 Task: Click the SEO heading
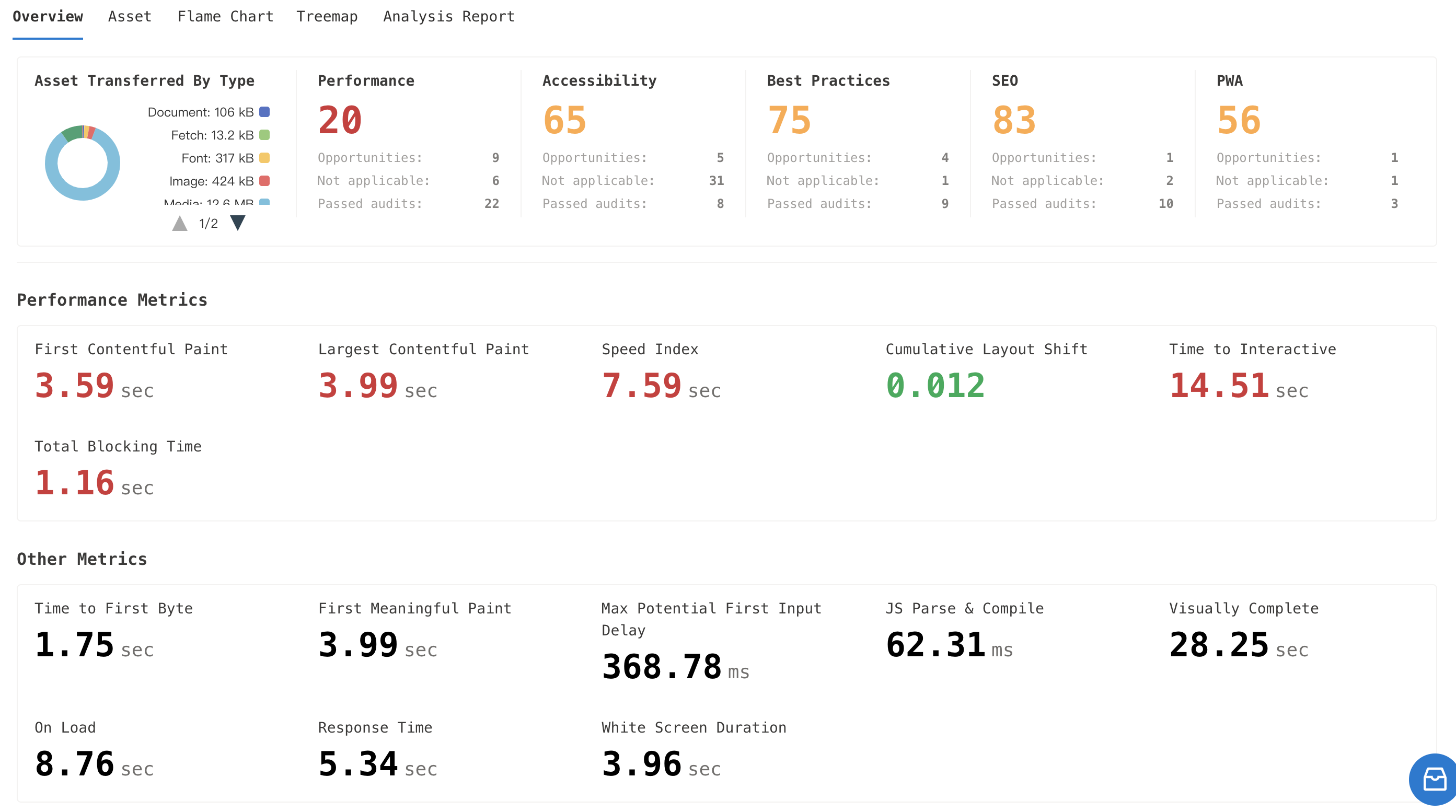(x=1005, y=81)
